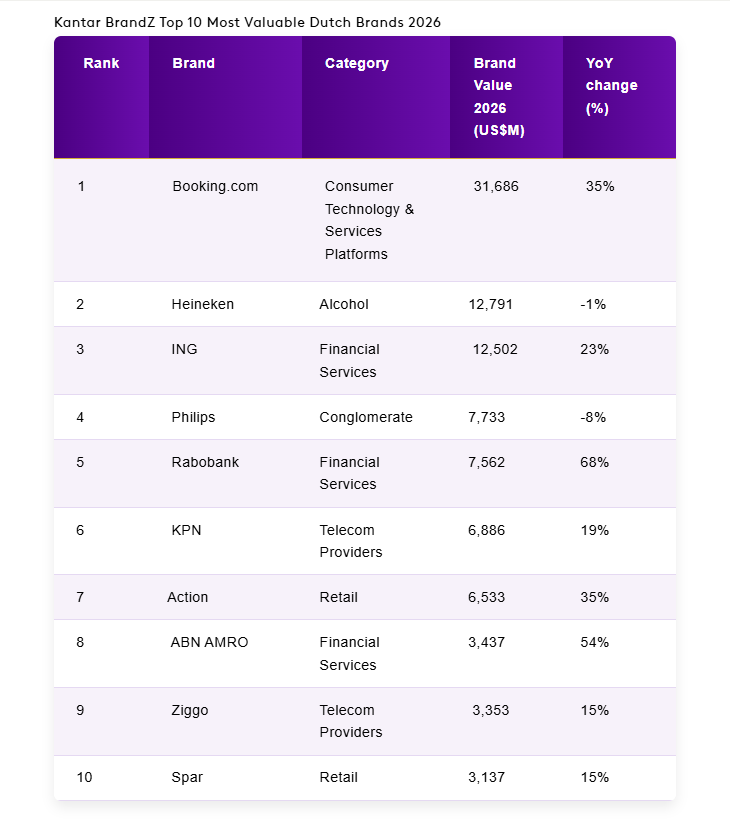Click Rabobank's 68% YoY change

pyautogui.click(x=594, y=462)
